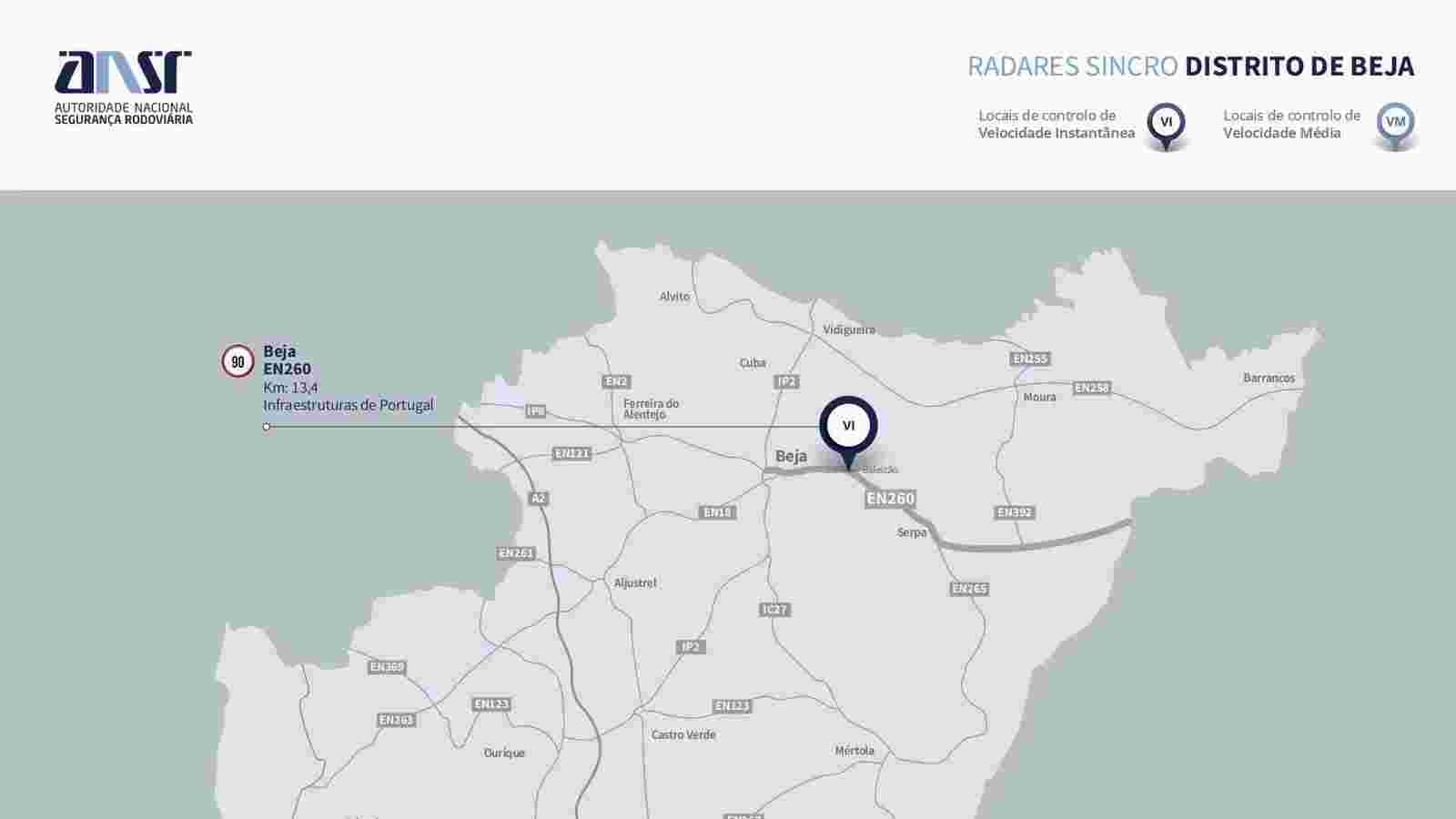
Task: Click the EN123 label near Ourique
Action: (491, 704)
